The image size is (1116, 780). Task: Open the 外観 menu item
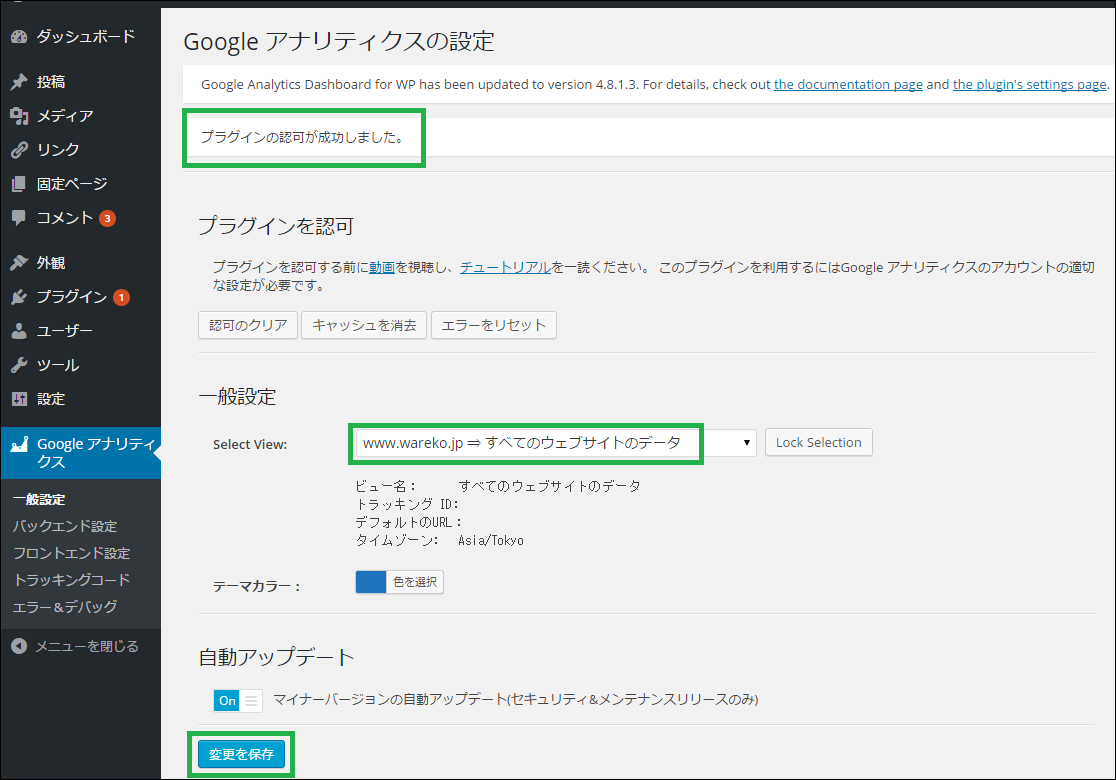tap(51, 263)
